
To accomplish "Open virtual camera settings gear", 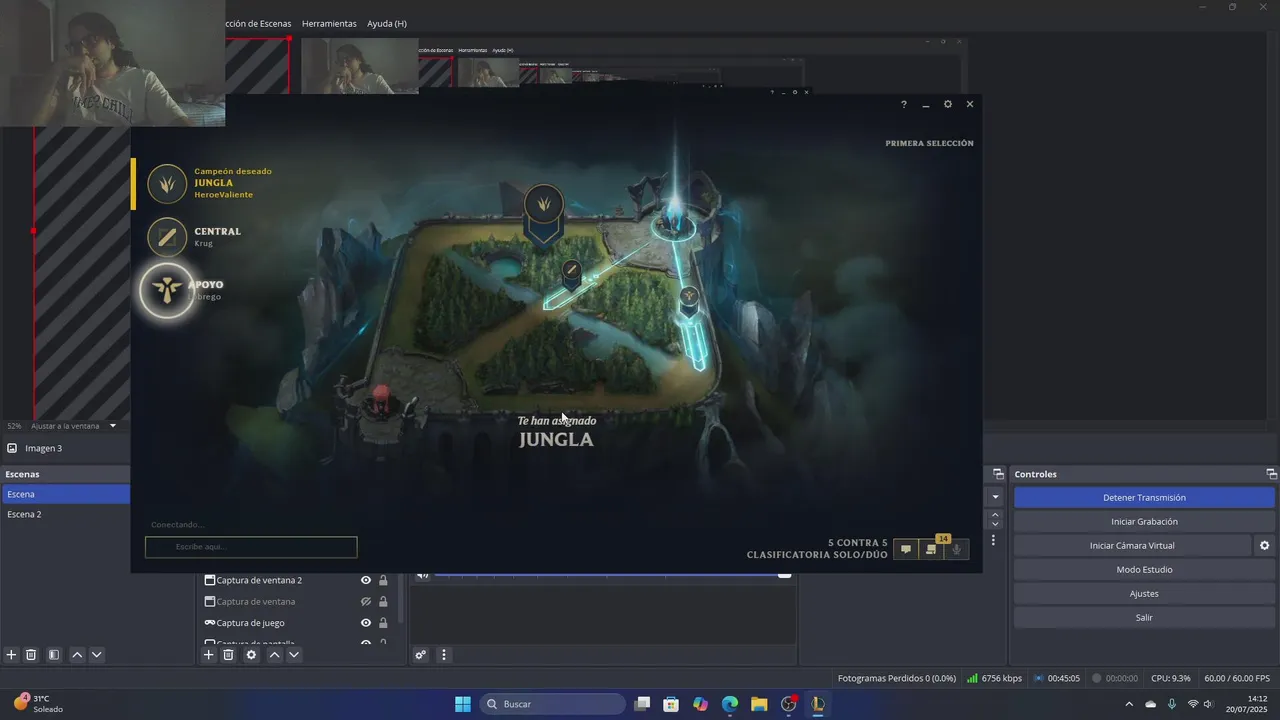I will coord(1264,545).
